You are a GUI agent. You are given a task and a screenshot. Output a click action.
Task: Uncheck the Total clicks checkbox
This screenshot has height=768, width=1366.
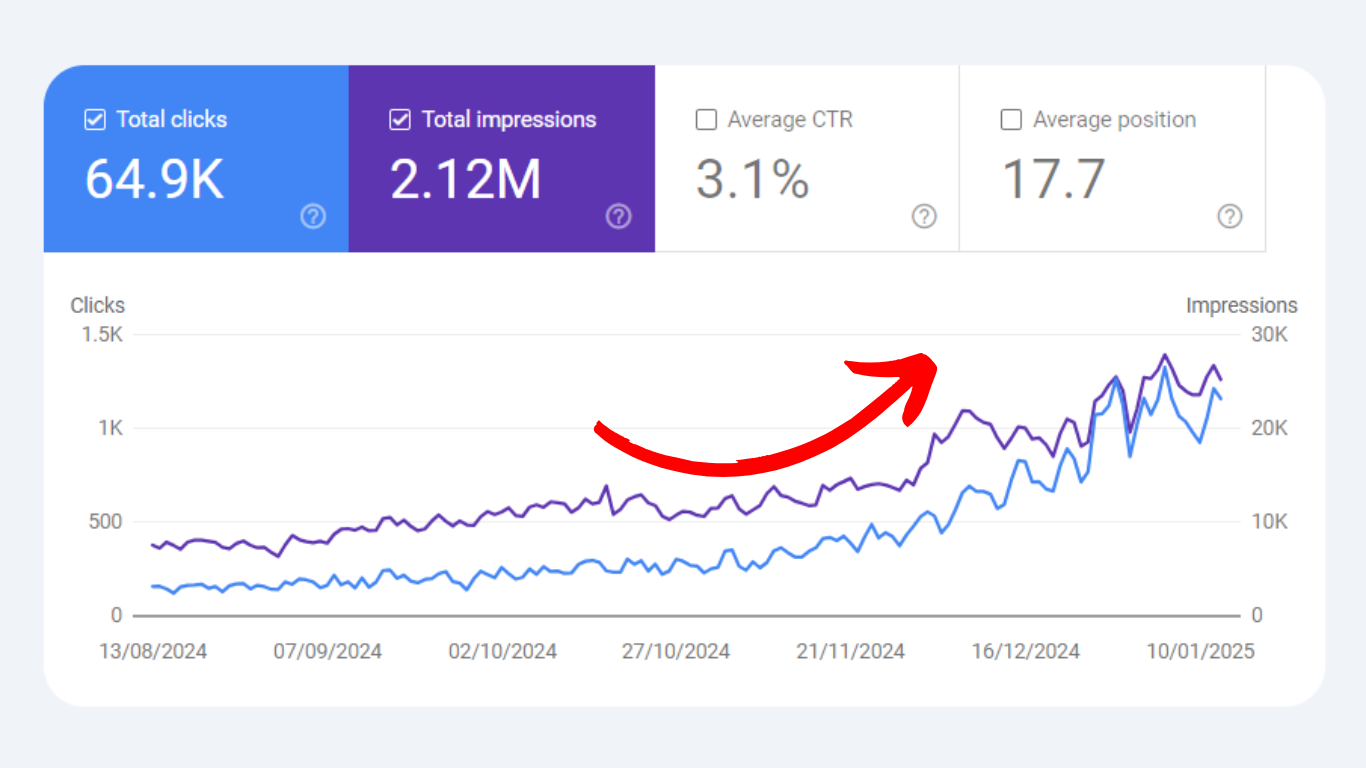point(95,120)
